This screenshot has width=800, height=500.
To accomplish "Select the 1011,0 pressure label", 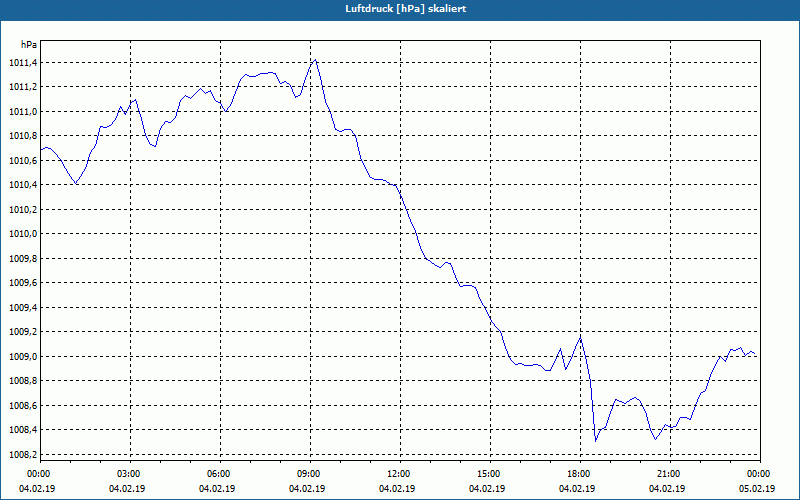I will [x=23, y=112].
